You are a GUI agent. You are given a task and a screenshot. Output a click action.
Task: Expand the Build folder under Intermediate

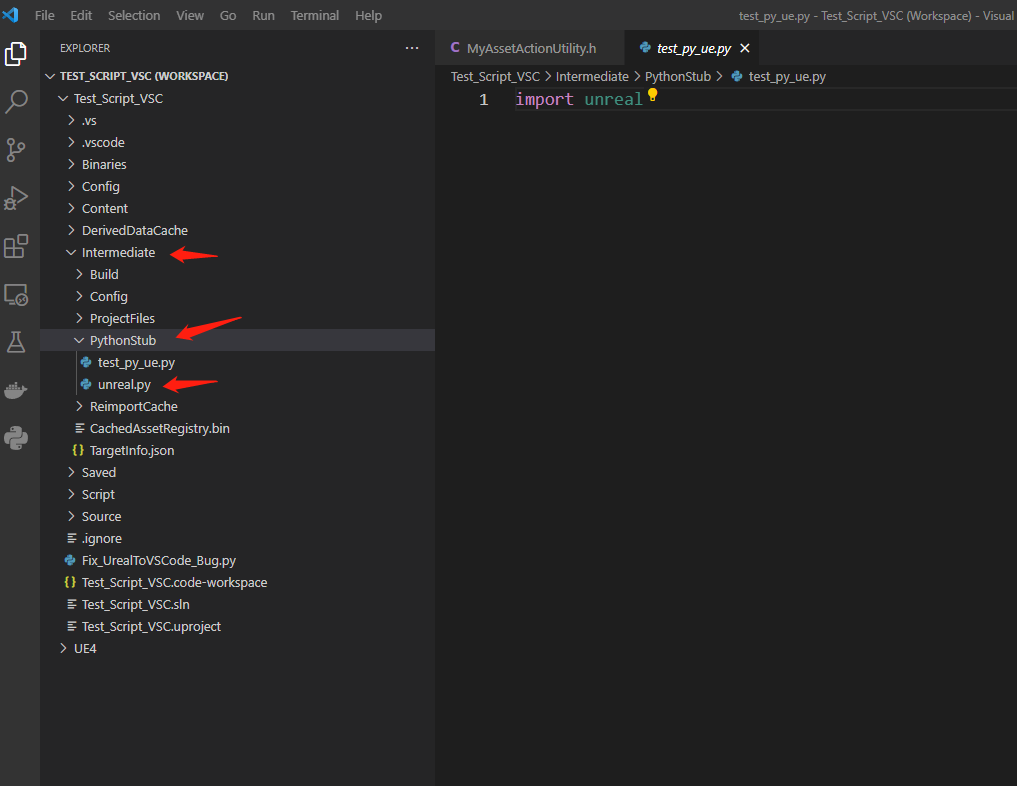(79, 274)
